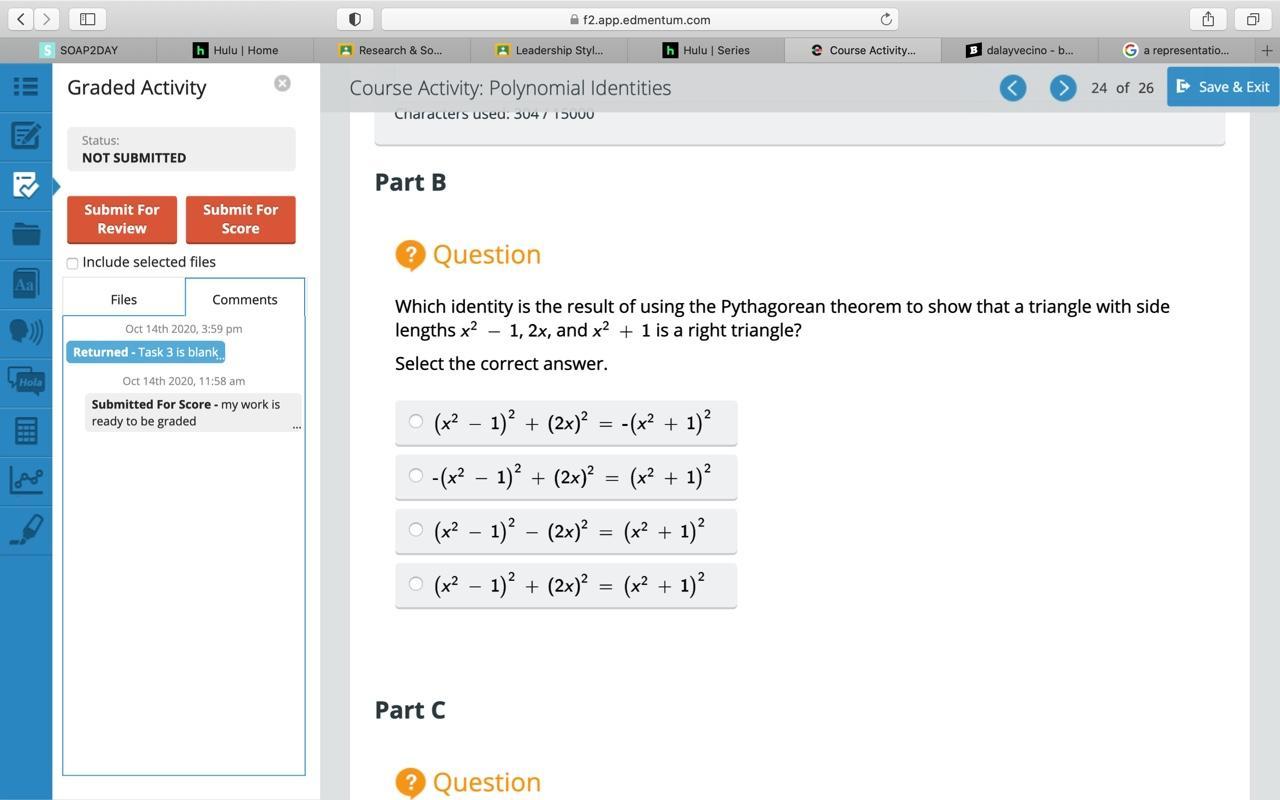Open the dictionary Aa sidebar icon
This screenshot has width=1280, height=800.
point(26,283)
